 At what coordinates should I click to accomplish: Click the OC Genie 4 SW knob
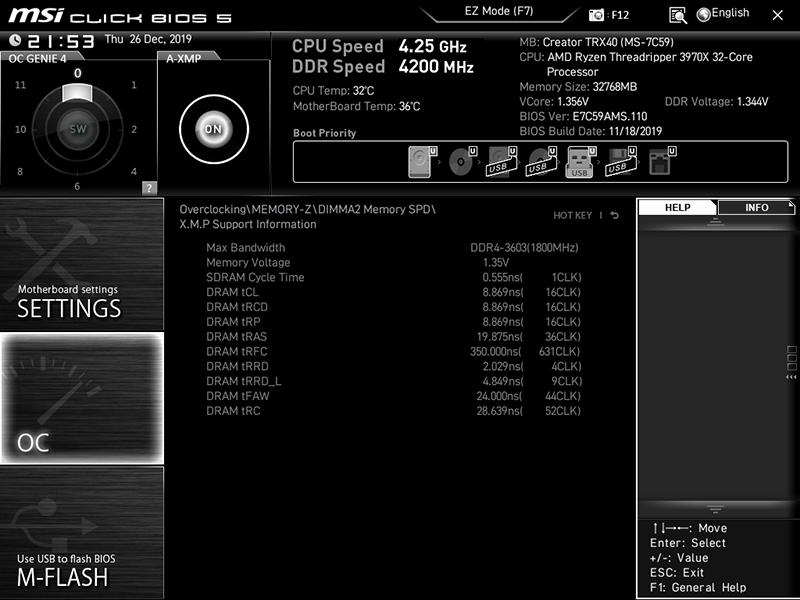pos(78,129)
